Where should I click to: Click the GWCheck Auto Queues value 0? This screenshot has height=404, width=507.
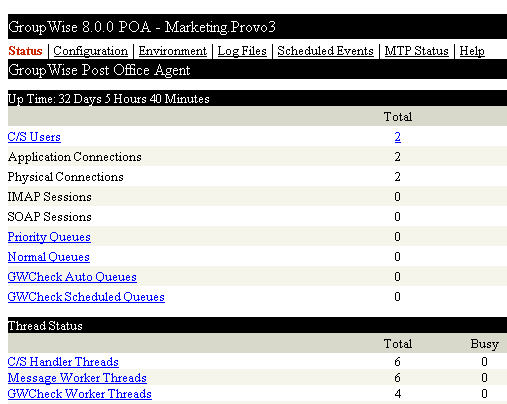[x=397, y=277]
